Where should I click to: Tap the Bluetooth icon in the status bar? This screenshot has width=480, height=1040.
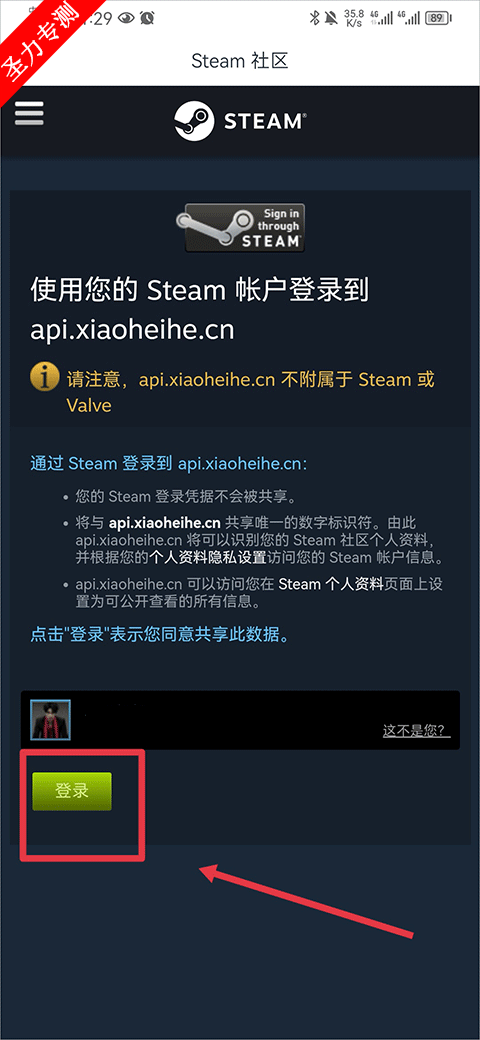(x=315, y=18)
